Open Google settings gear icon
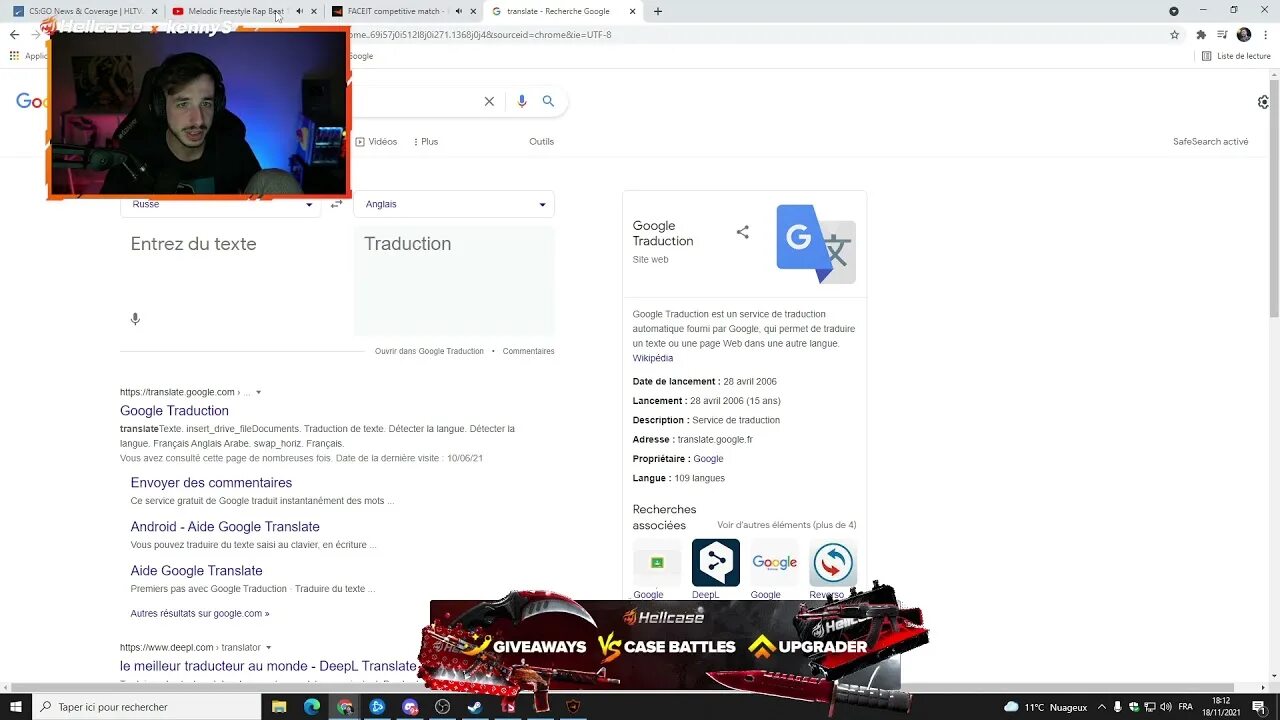 pyautogui.click(x=1264, y=102)
